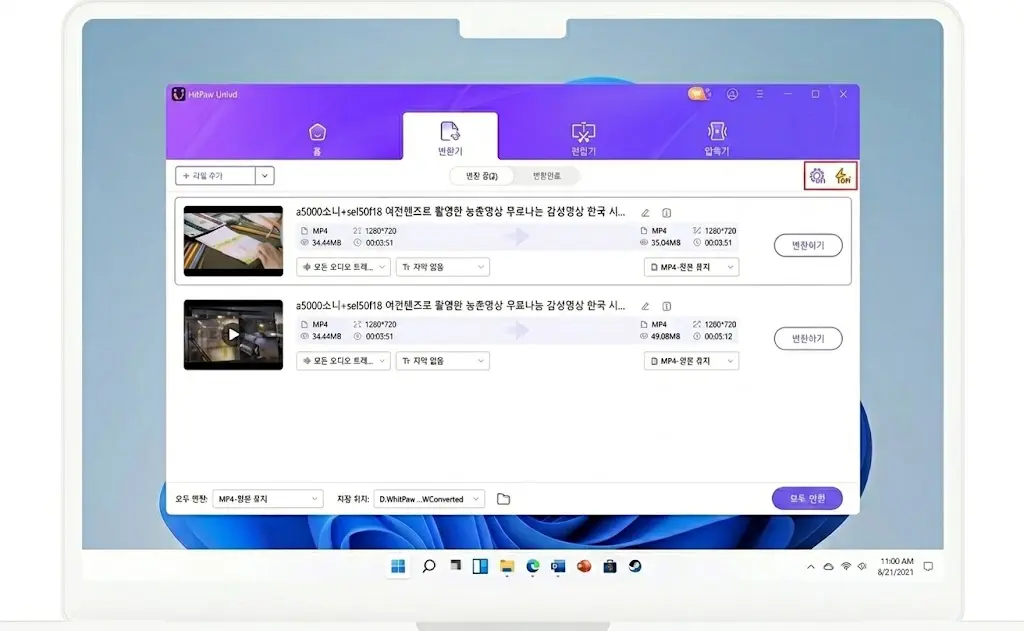Screen dimensions: 1024x631
Task: Click 변환하기 button for second video
Action: coord(808,338)
